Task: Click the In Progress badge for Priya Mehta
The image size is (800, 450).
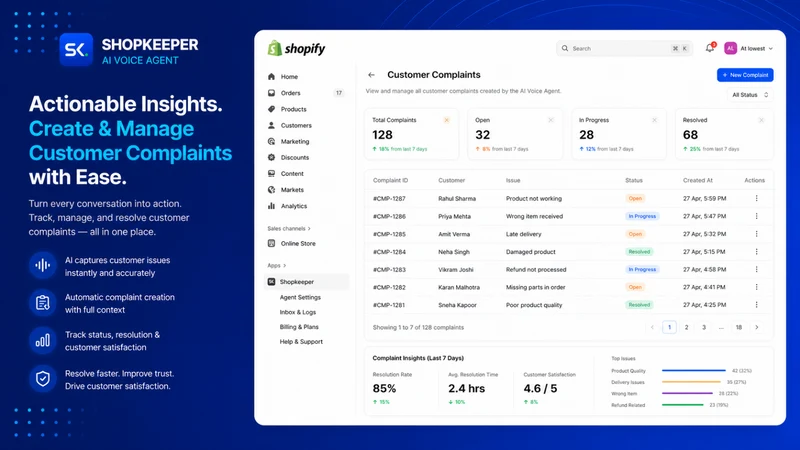Action: [642, 216]
